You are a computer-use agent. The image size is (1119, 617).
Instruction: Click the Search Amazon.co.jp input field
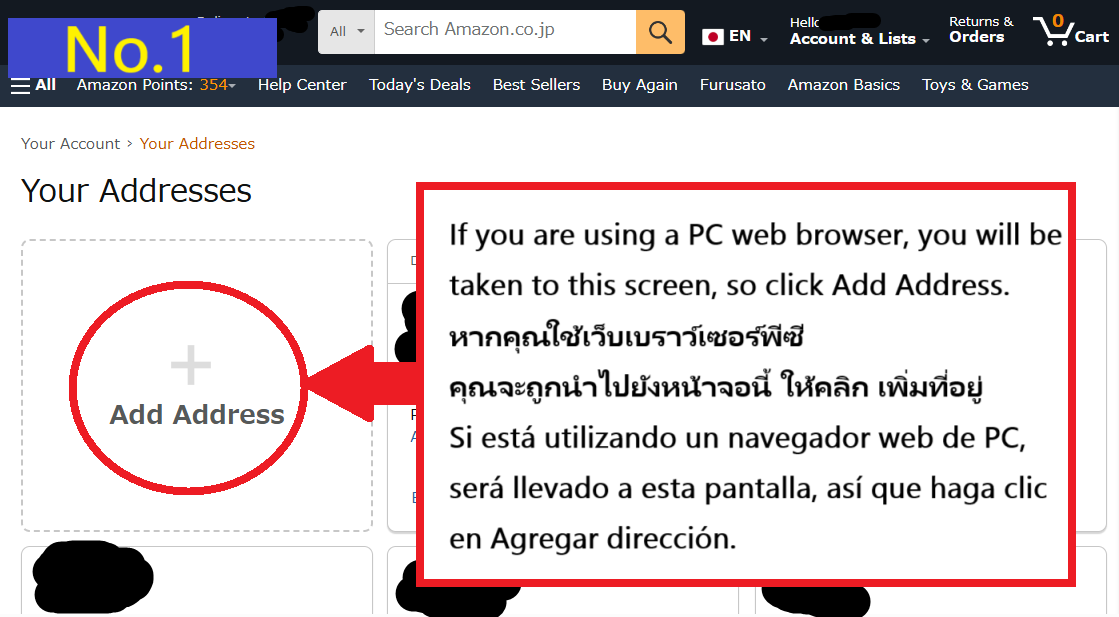pyautogui.click(x=500, y=31)
